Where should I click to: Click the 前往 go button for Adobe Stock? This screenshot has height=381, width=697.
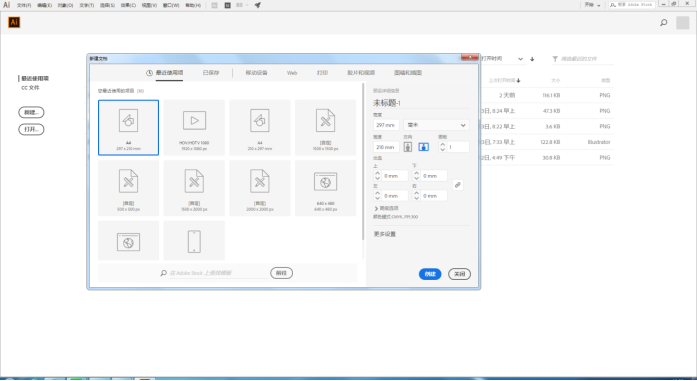pyautogui.click(x=281, y=273)
